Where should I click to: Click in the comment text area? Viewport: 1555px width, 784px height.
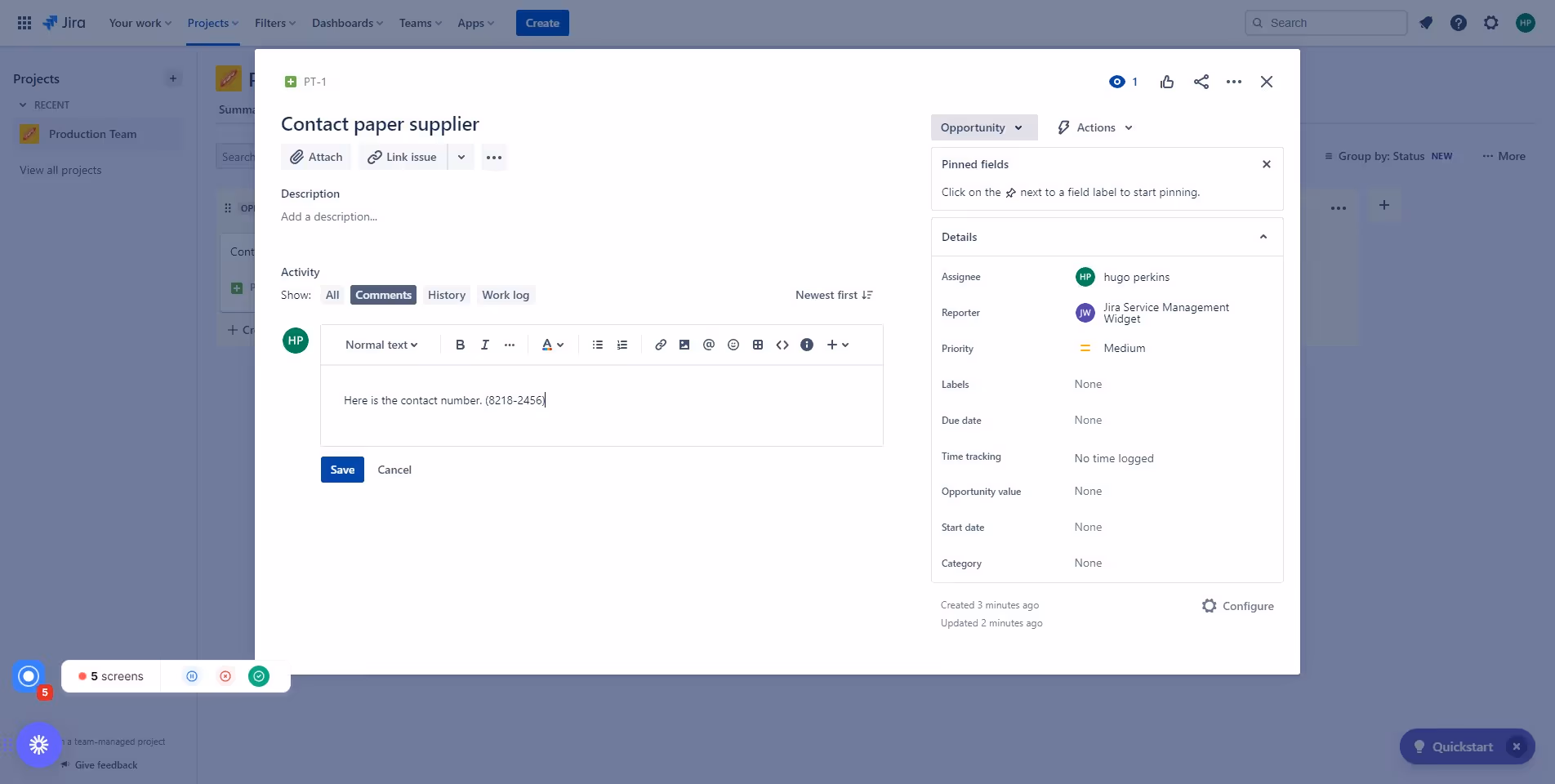602,405
